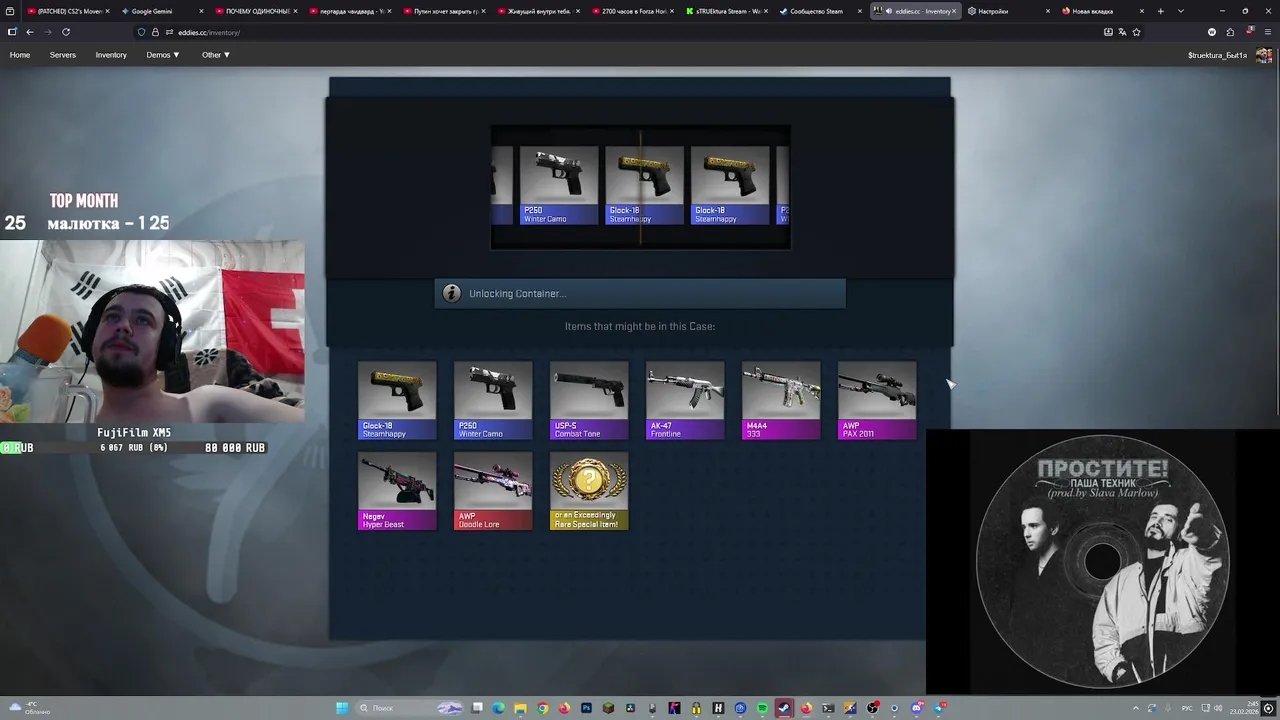Click the info icon beside Unlocking Container
This screenshot has width=1280, height=720.
click(451, 293)
